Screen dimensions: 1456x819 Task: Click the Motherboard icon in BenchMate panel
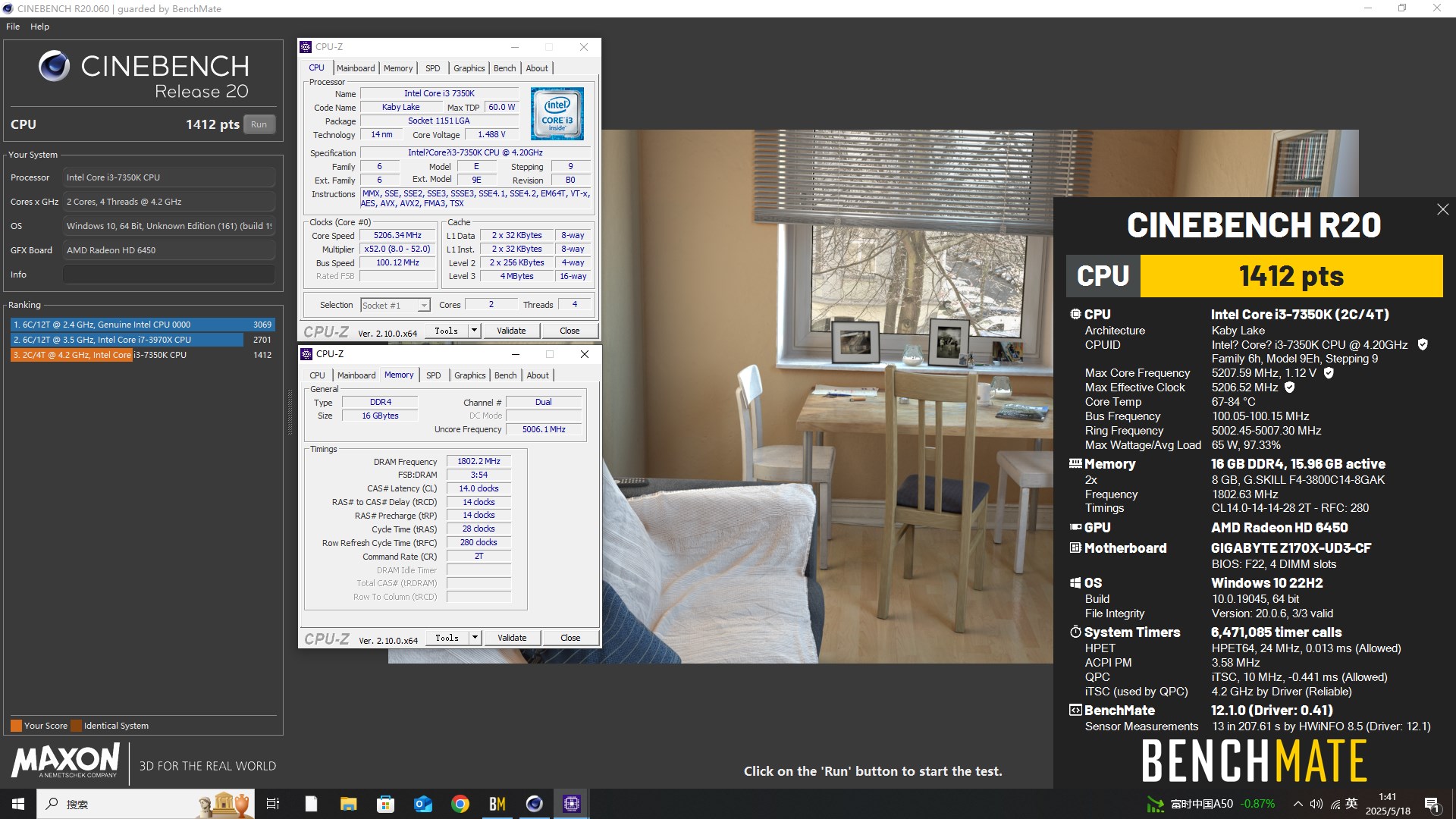click(1075, 548)
